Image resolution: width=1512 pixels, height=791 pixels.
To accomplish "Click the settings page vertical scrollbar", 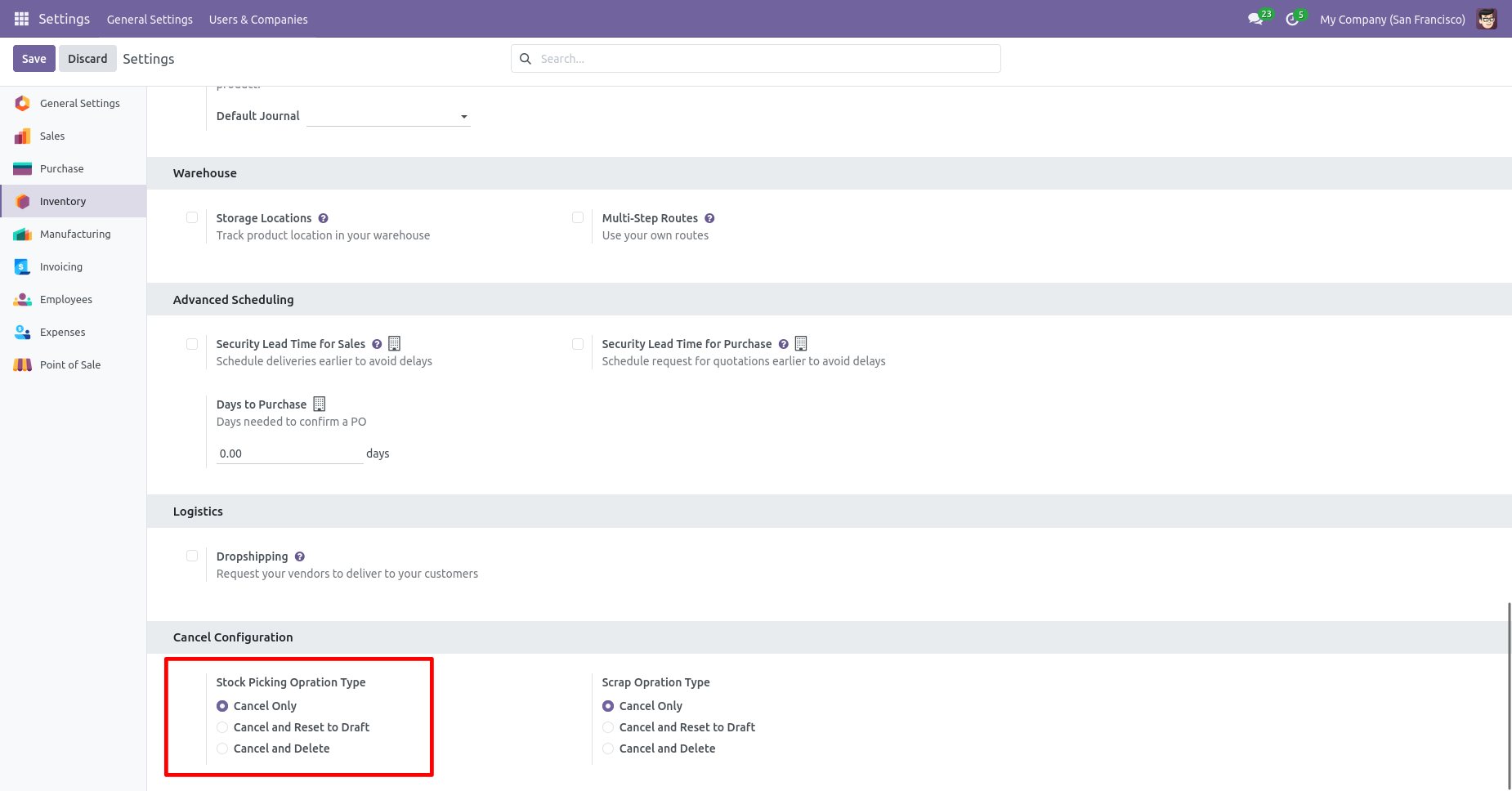I will point(1509,696).
